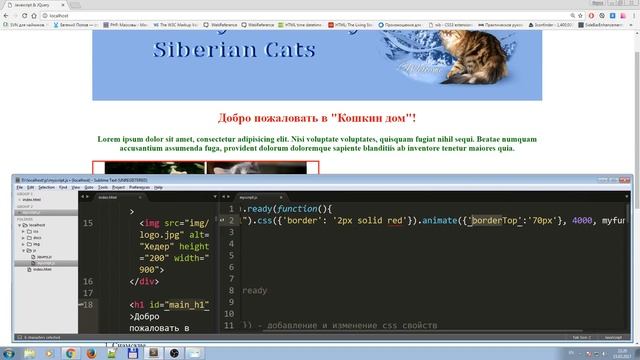Select index.html under Group 1 open files

pos(31,200)
